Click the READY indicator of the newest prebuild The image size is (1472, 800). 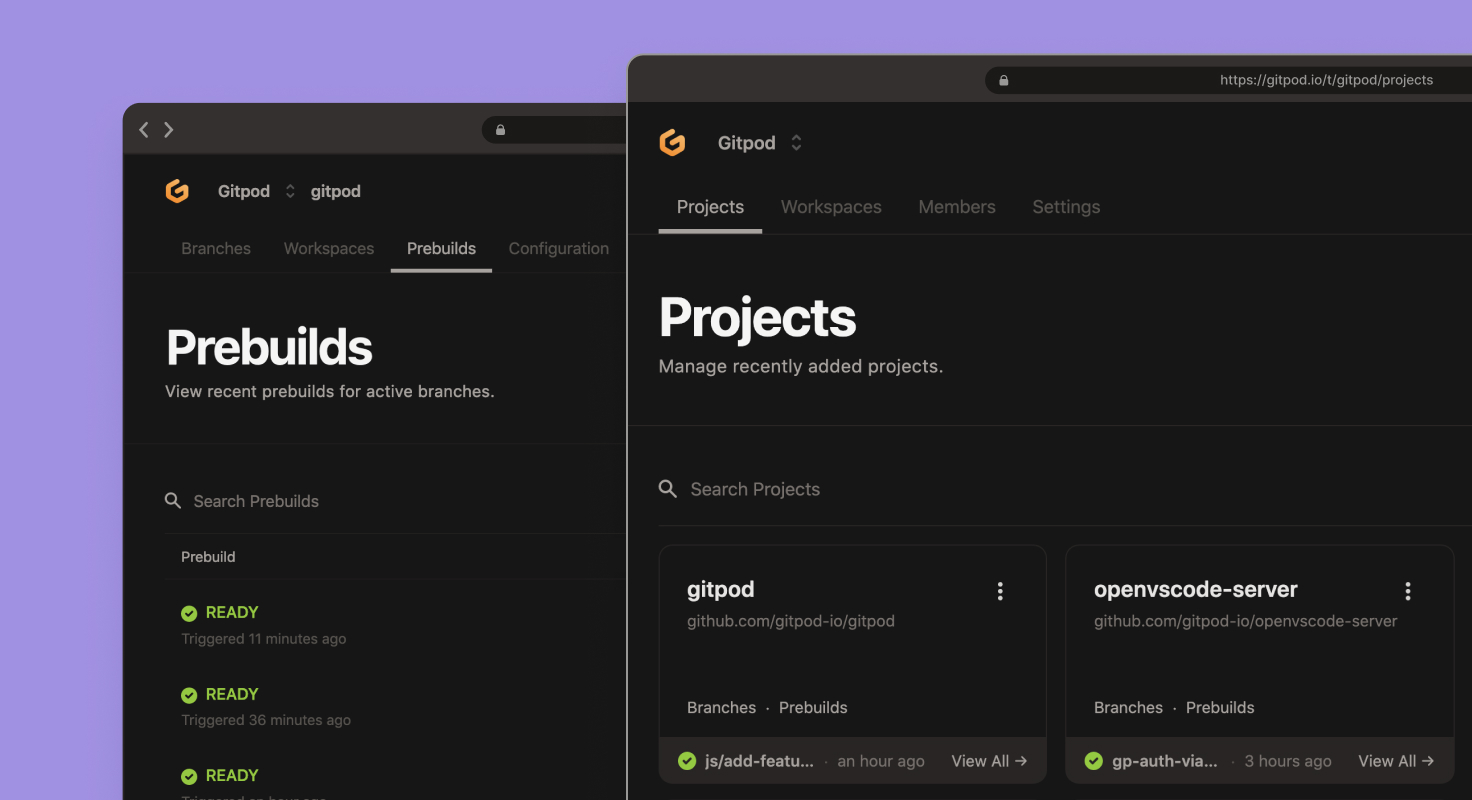pyautogui.click(x=219, y=612)
